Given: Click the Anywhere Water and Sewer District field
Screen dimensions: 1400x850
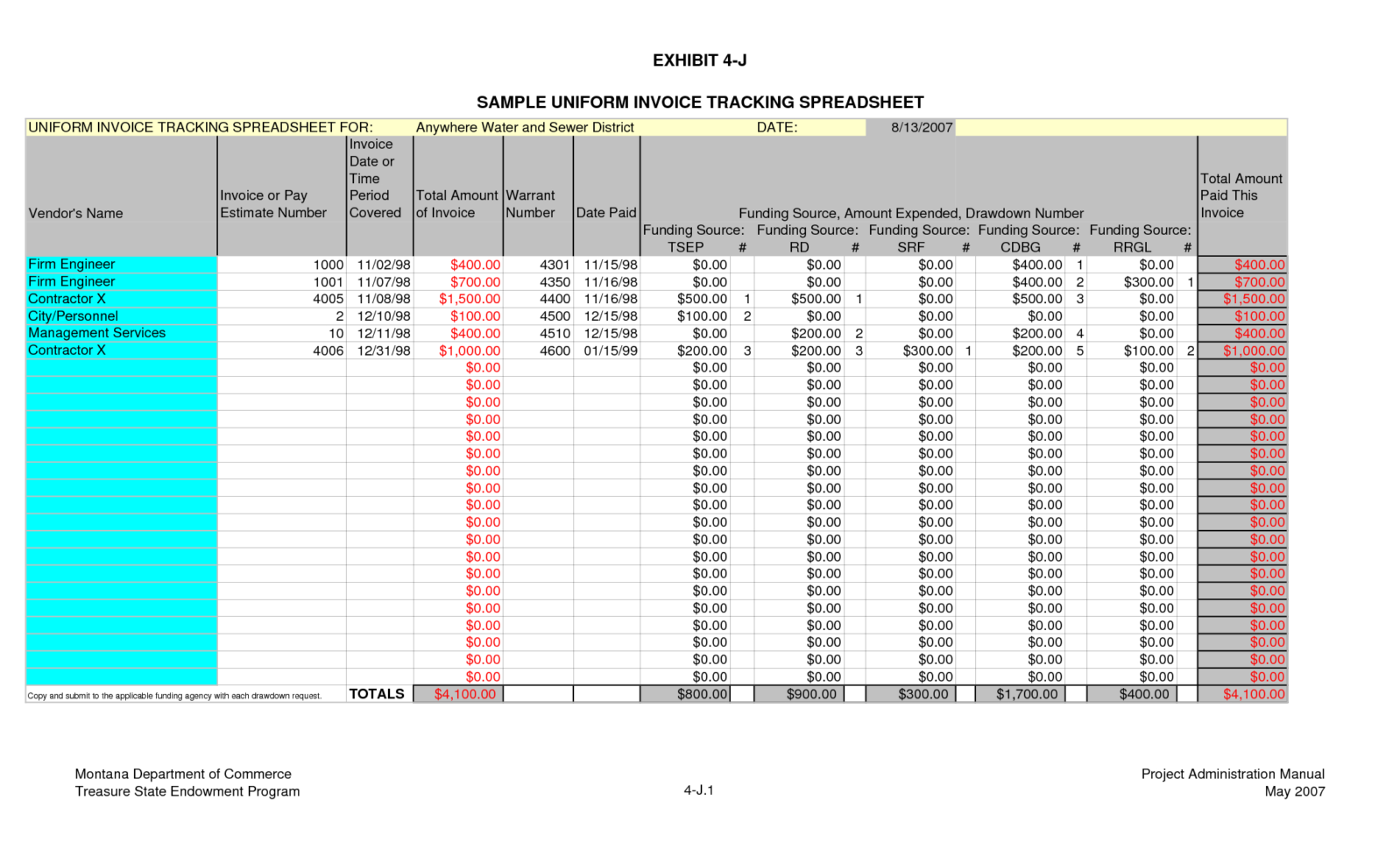Looking at the screenshot, I should [x=525, y=127].
